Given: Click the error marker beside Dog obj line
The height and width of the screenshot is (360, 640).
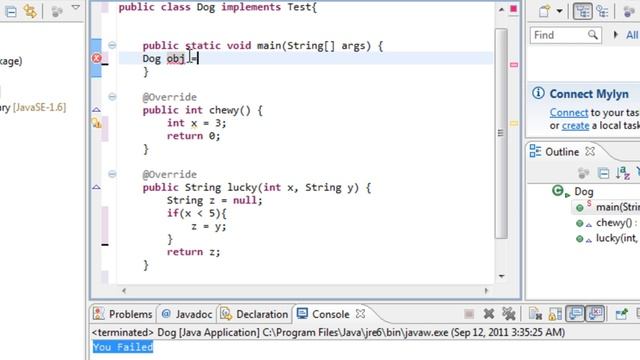Looking at the screenshot, I should (97, 58).
